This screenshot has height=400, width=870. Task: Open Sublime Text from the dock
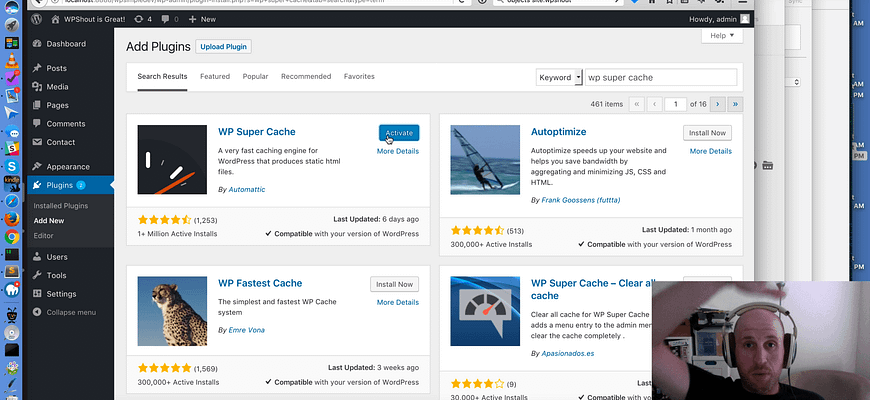[12, 272]
